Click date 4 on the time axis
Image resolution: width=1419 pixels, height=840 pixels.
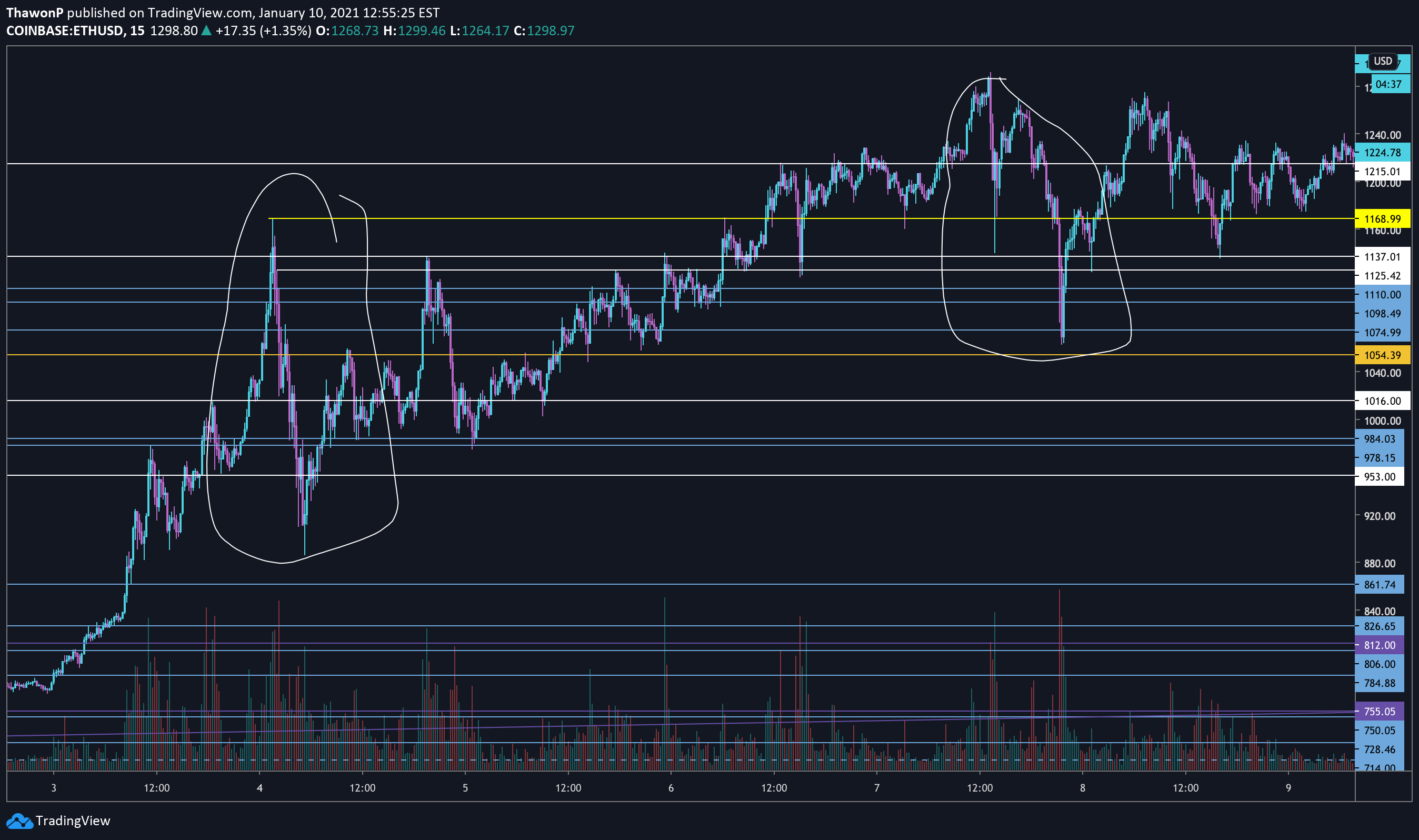click(x=260, y=788)
